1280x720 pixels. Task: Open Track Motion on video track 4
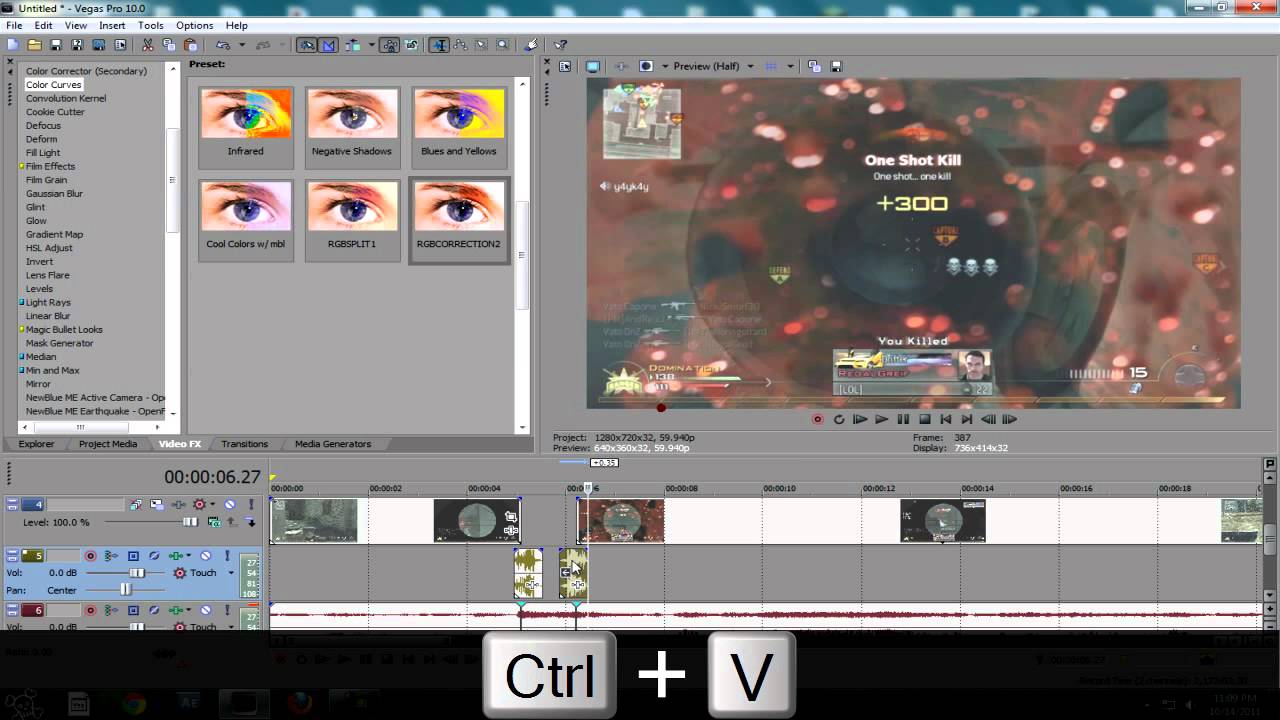pos(156,505)
